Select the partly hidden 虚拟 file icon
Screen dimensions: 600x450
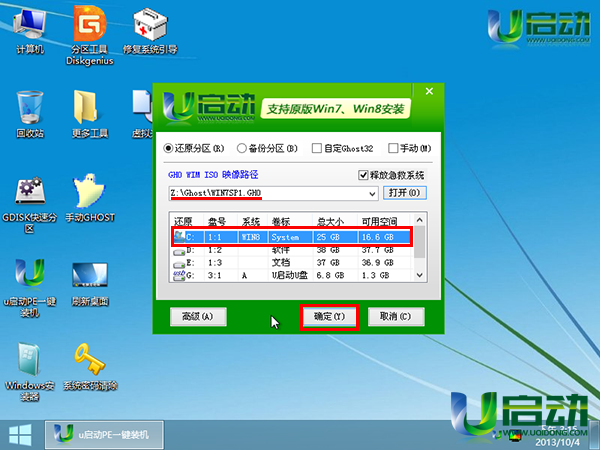coord(142,114)
